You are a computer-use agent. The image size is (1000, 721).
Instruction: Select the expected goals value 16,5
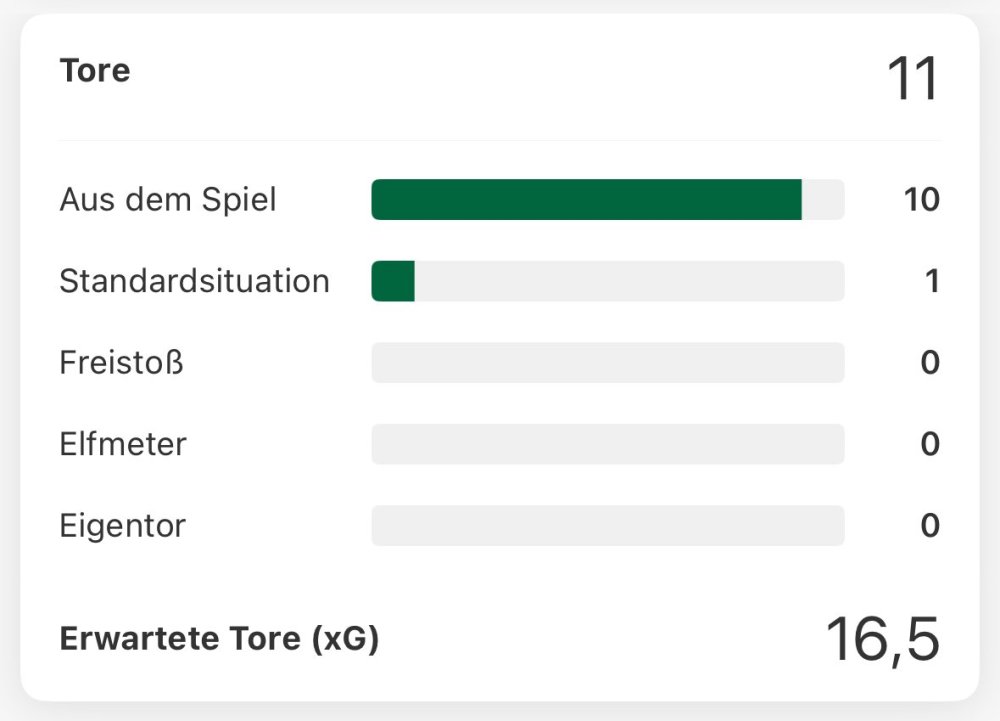882,639
